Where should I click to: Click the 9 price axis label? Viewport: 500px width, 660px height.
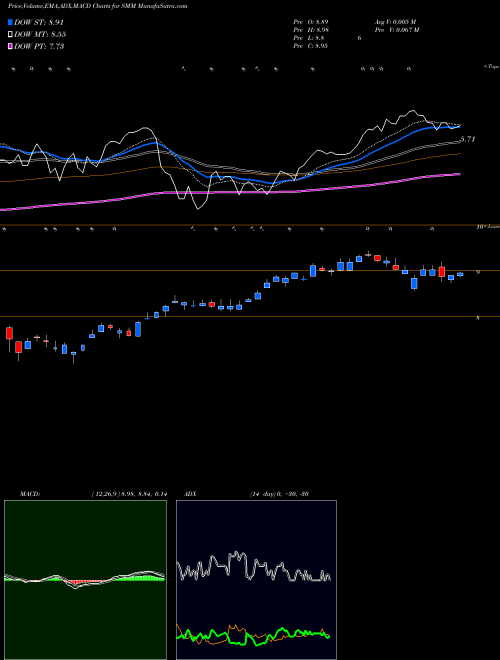click(478, 272)
